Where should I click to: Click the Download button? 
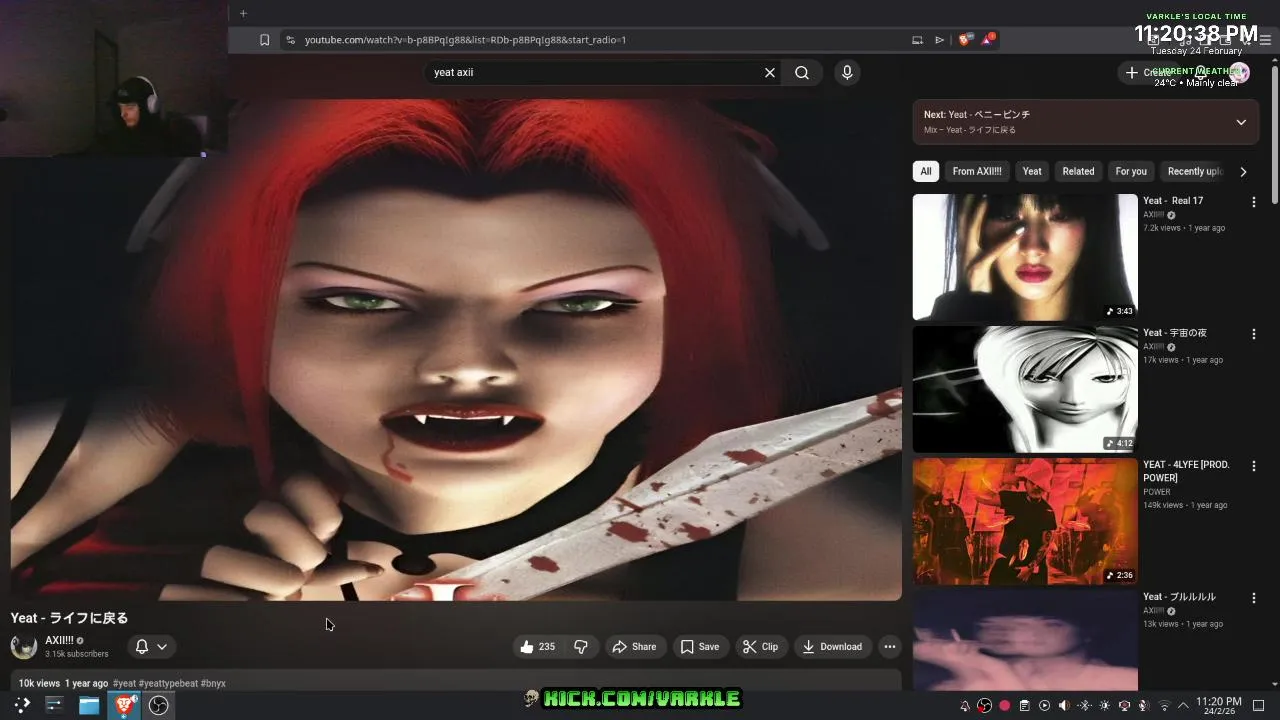pyautogui.click(x=833, y=647)
